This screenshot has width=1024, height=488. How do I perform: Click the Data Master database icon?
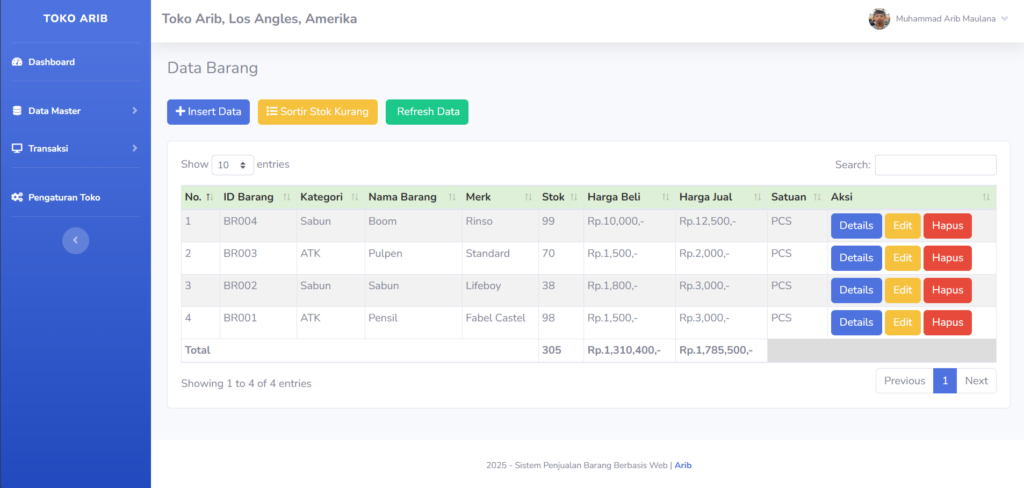tap(17, 111)
